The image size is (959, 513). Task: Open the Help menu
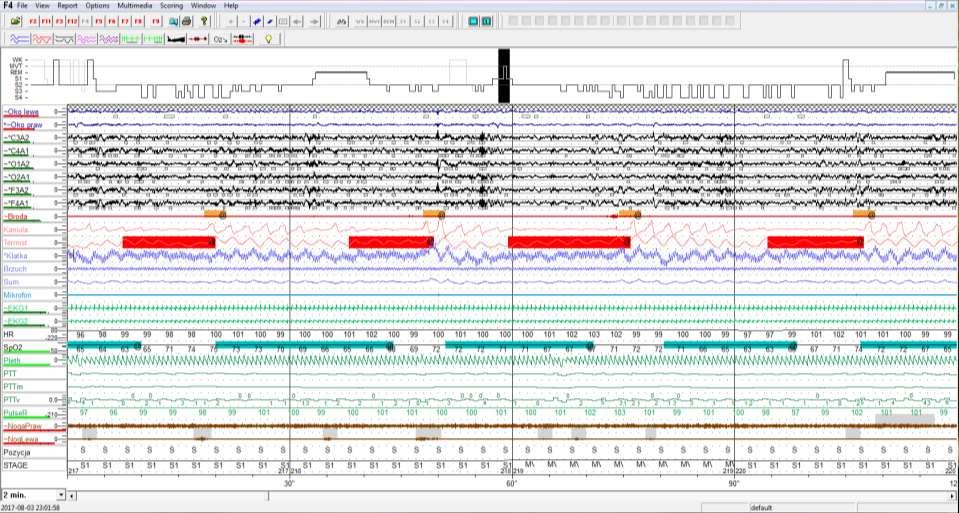pyautogui.click(x=231, y=6)
